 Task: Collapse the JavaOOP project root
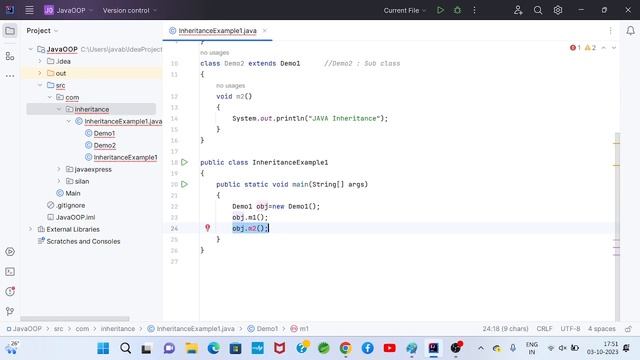(x=30, y=49)
